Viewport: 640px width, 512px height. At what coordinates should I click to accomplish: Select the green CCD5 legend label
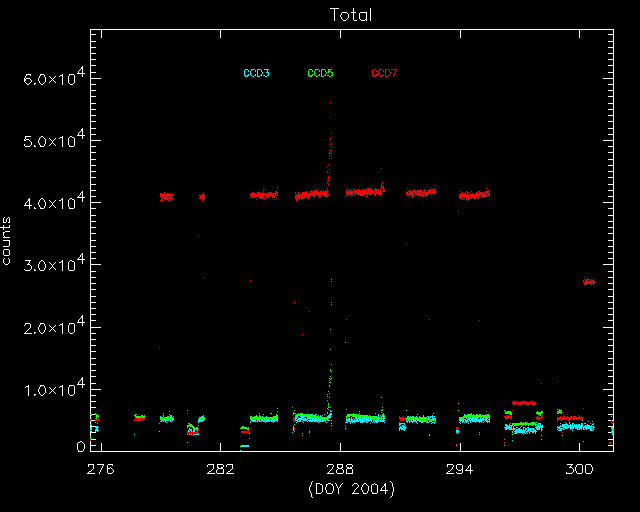[x=320, y=73]
